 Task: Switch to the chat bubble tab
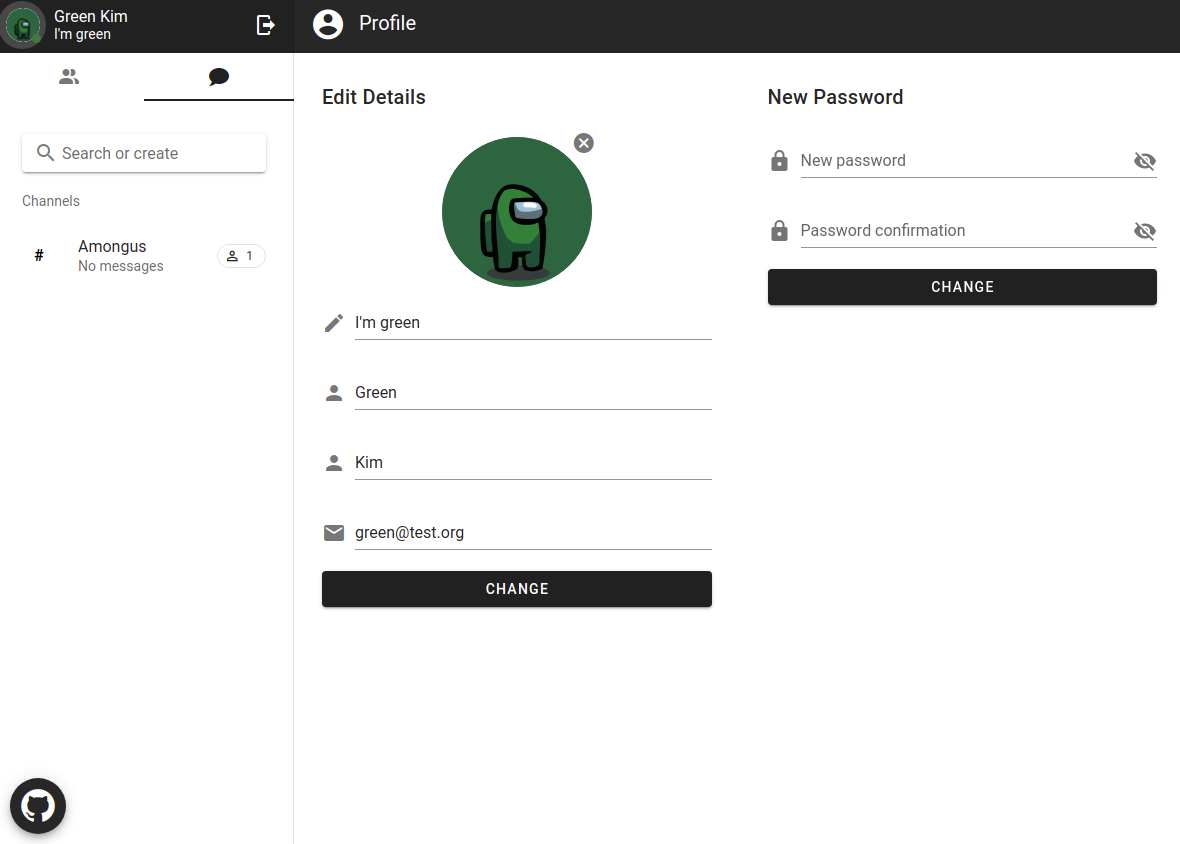[x=219, y=77]
